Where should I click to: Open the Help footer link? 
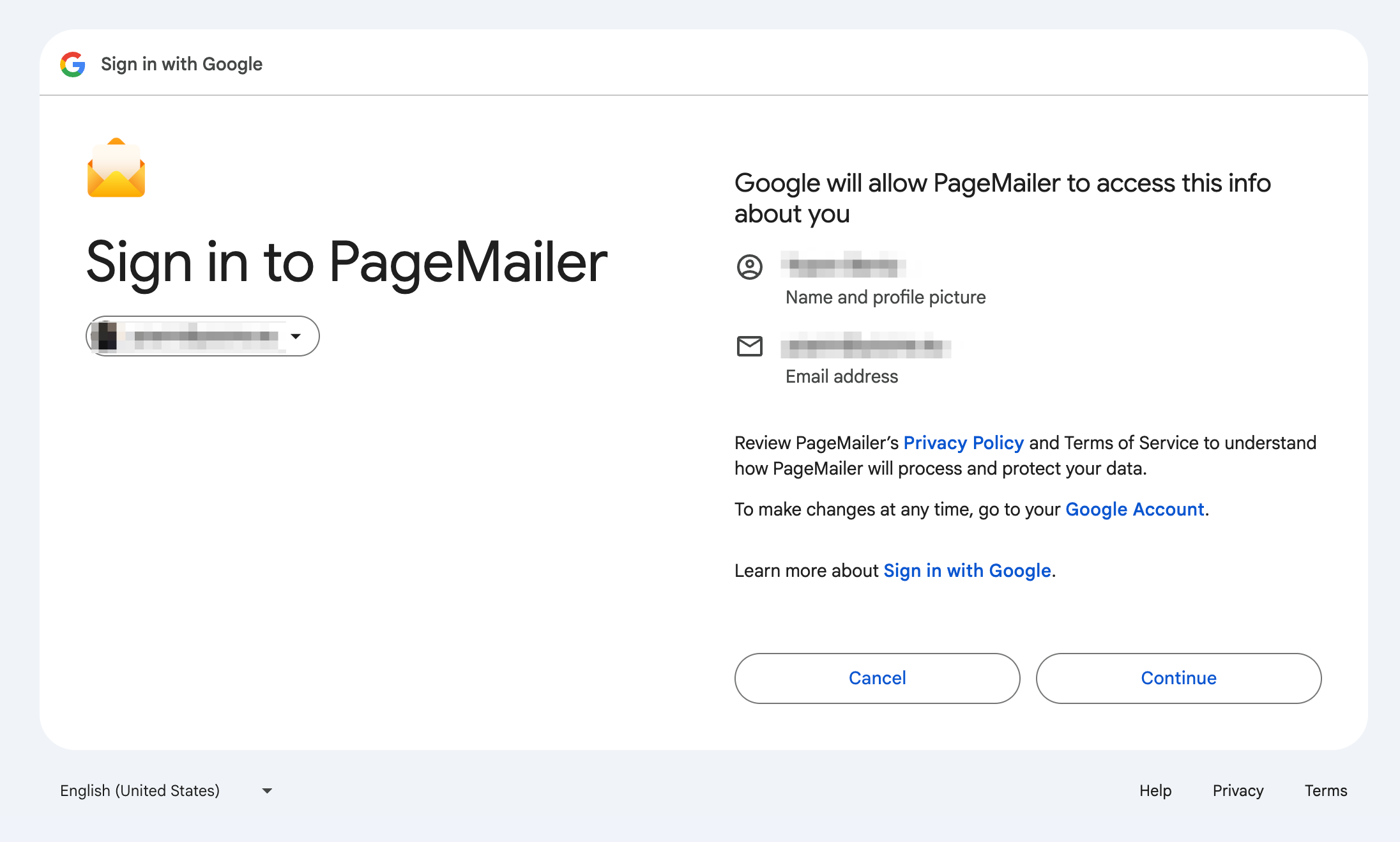[1155, 791]
